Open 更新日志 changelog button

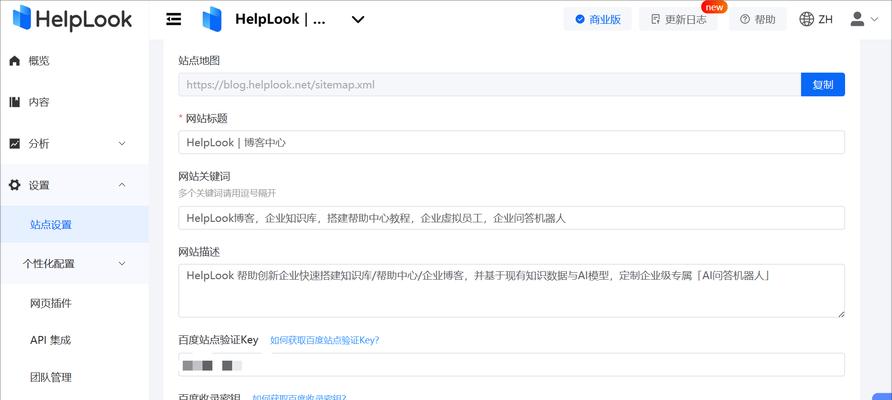point(678,19)
